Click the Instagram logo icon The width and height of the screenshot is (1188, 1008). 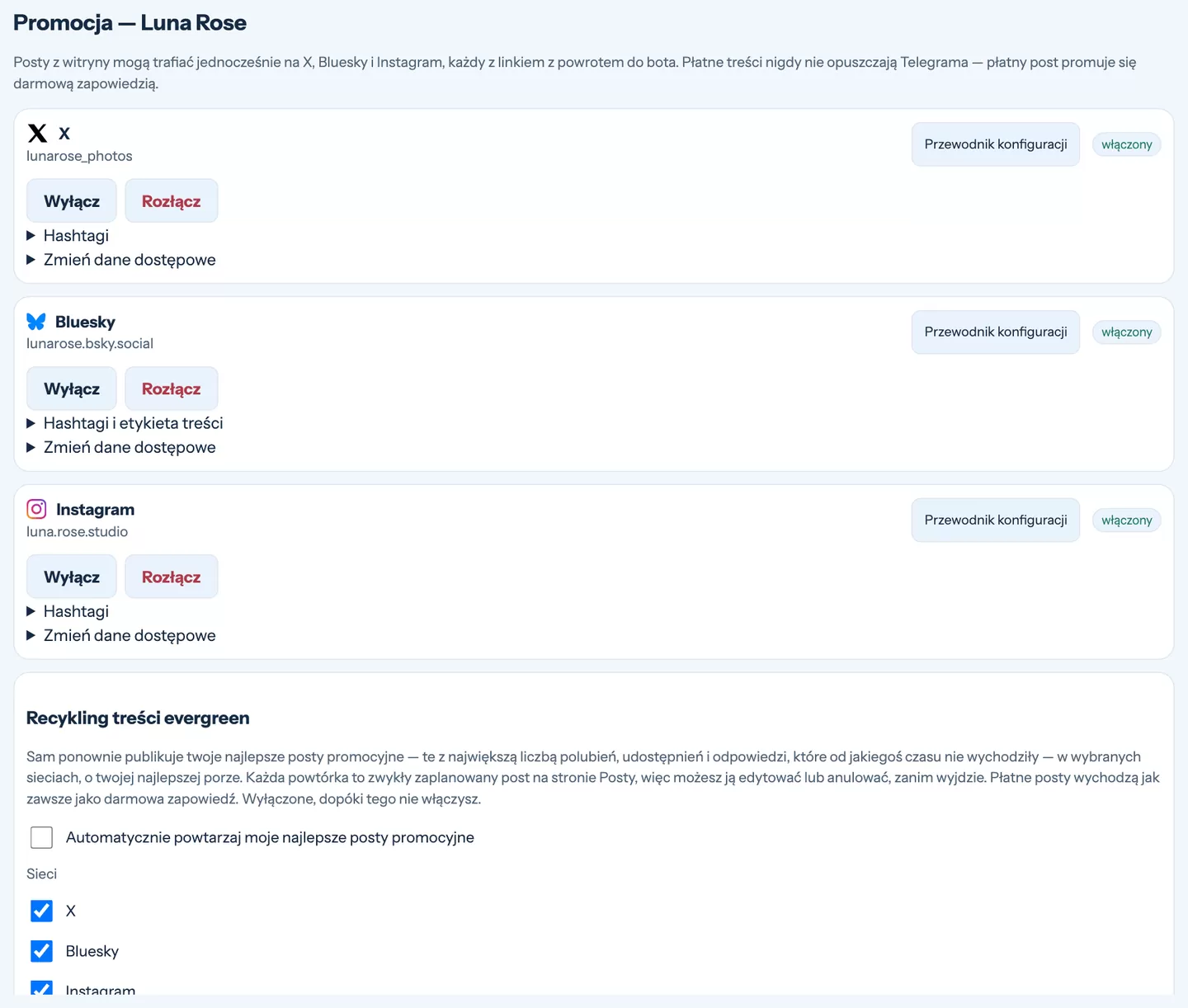click(x=36, y=509)
